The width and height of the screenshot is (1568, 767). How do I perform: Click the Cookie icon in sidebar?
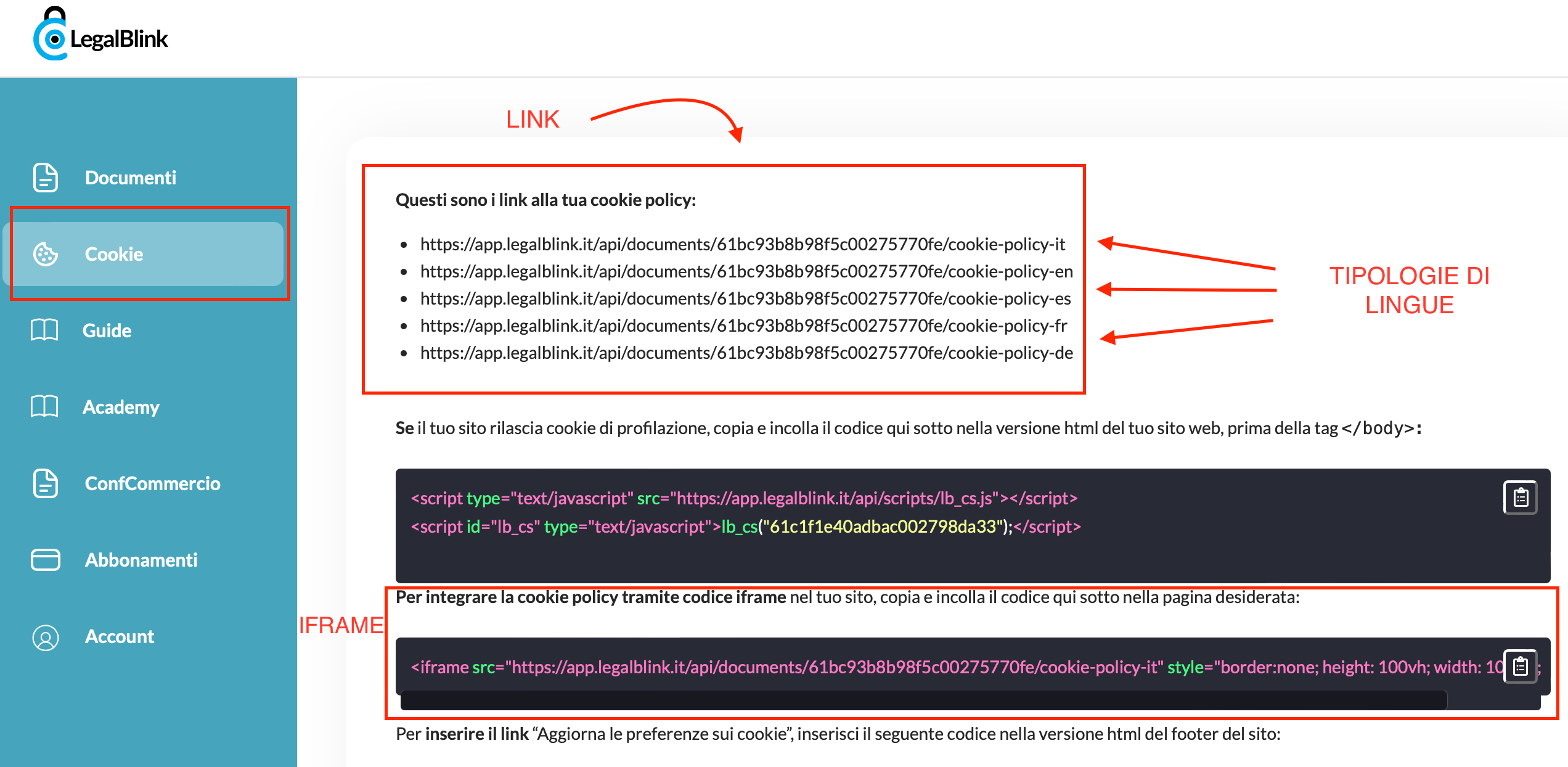pos(46,254)
